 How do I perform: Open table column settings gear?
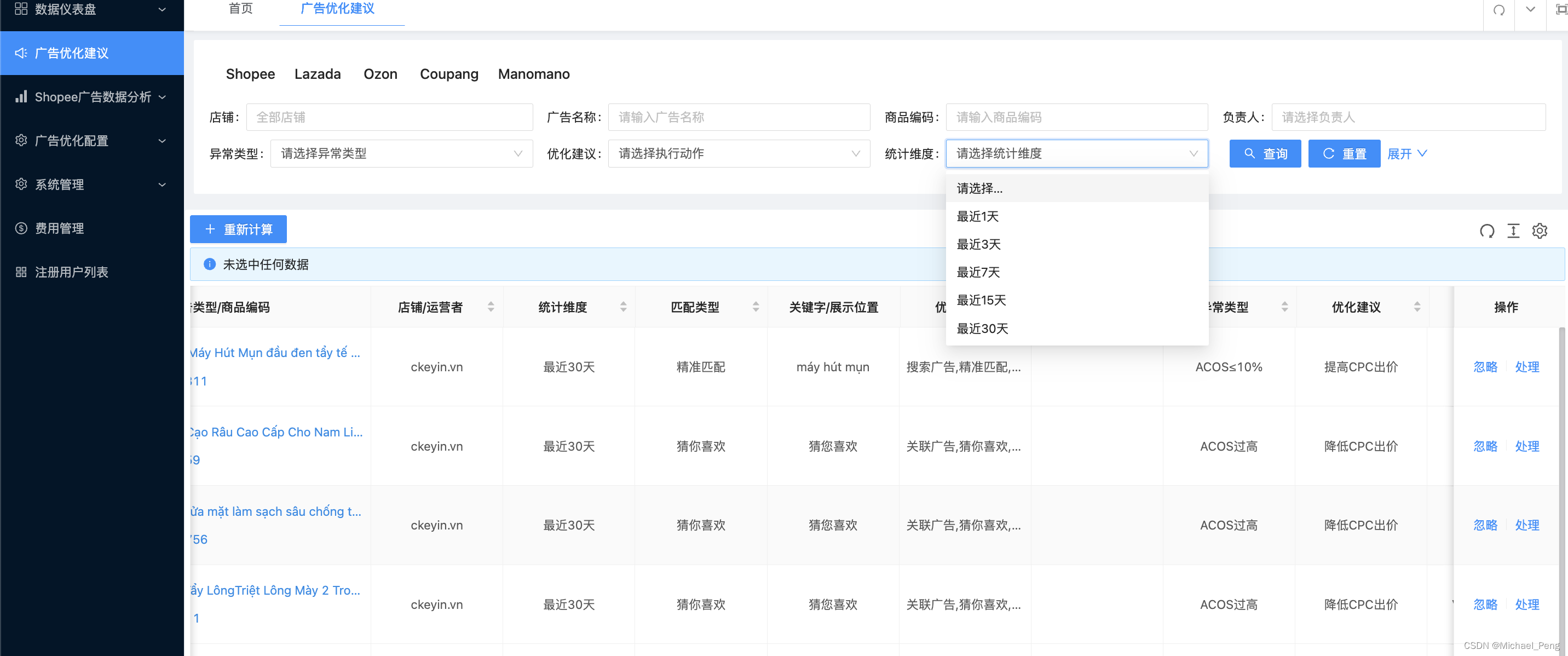(1540, 231)
